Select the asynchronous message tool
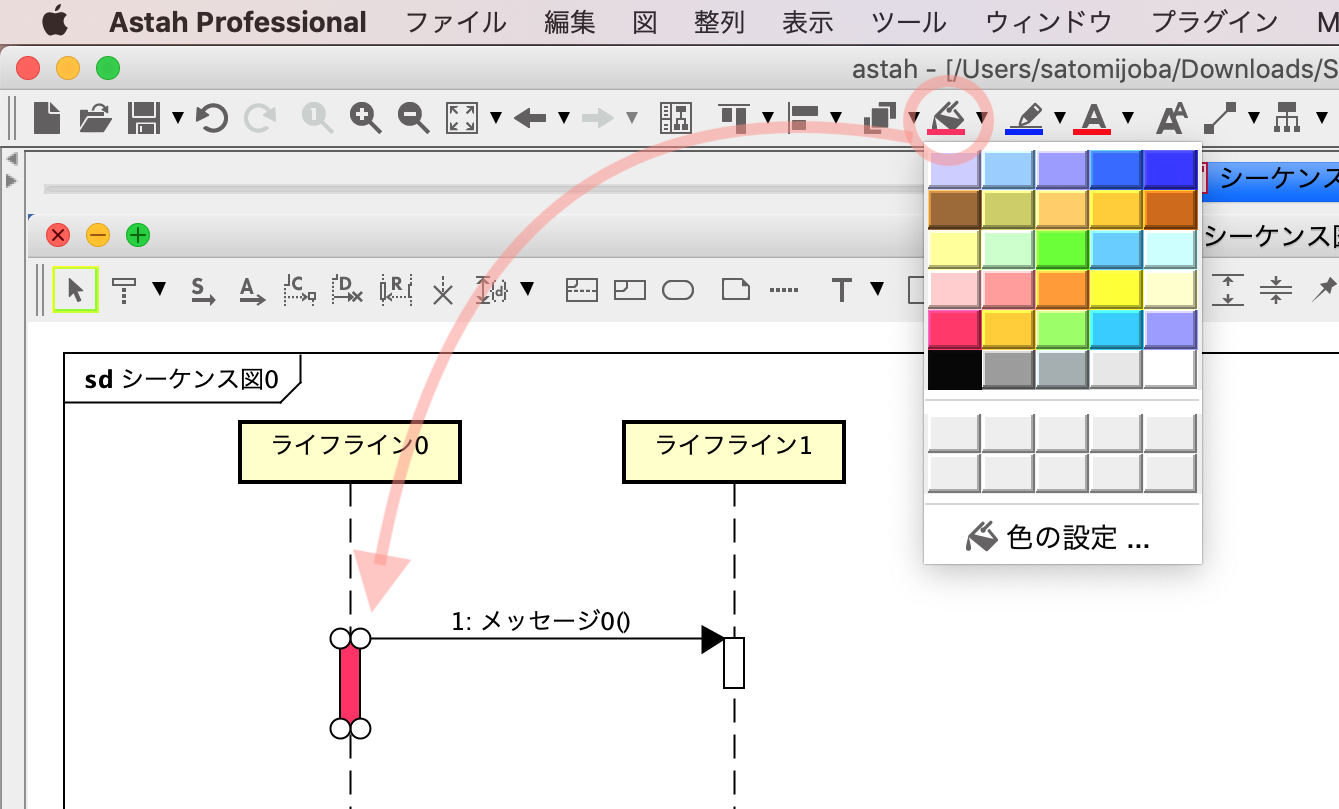 (251, 291)
